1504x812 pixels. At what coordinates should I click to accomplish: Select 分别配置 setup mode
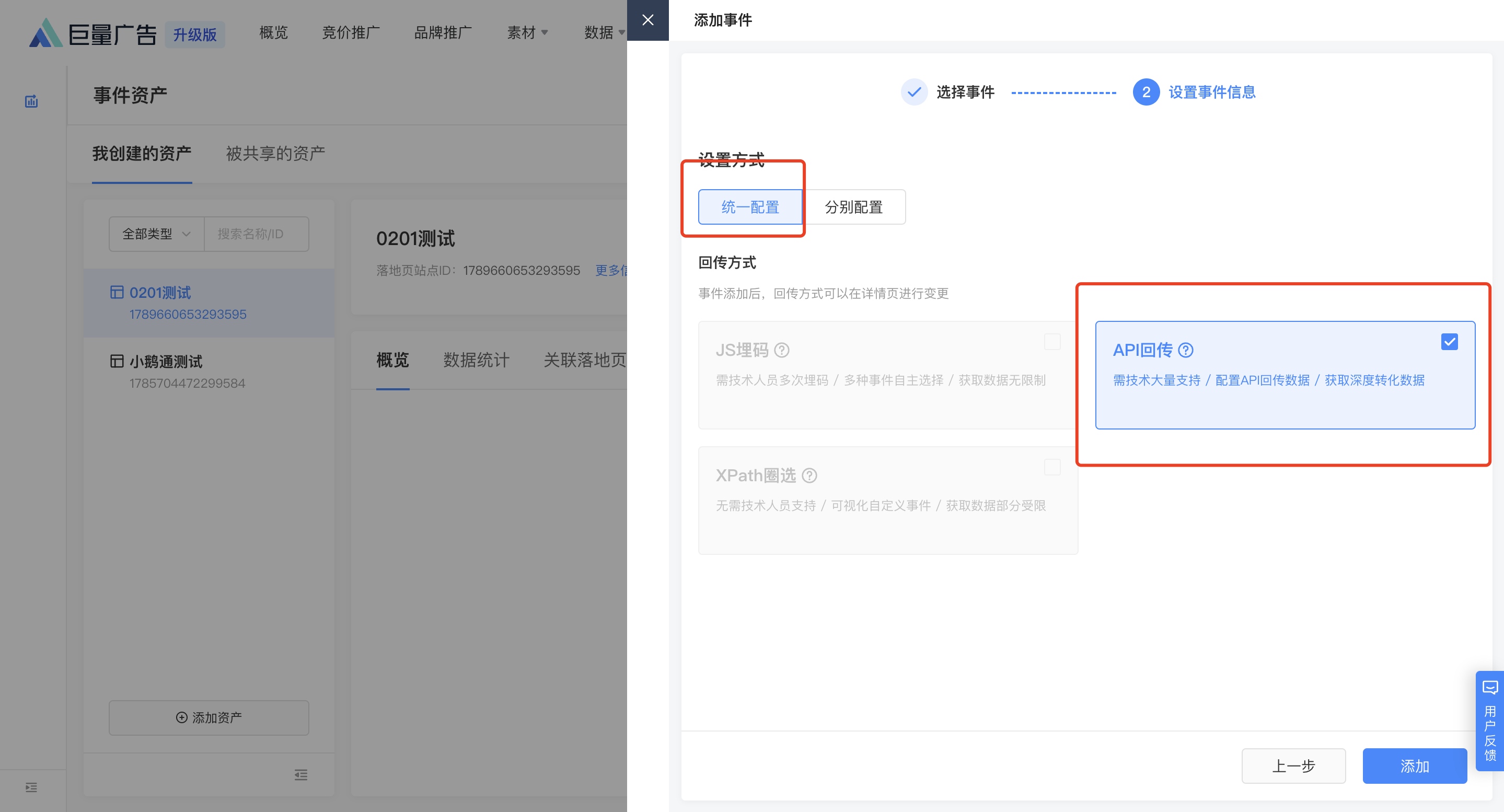[853, 206]
